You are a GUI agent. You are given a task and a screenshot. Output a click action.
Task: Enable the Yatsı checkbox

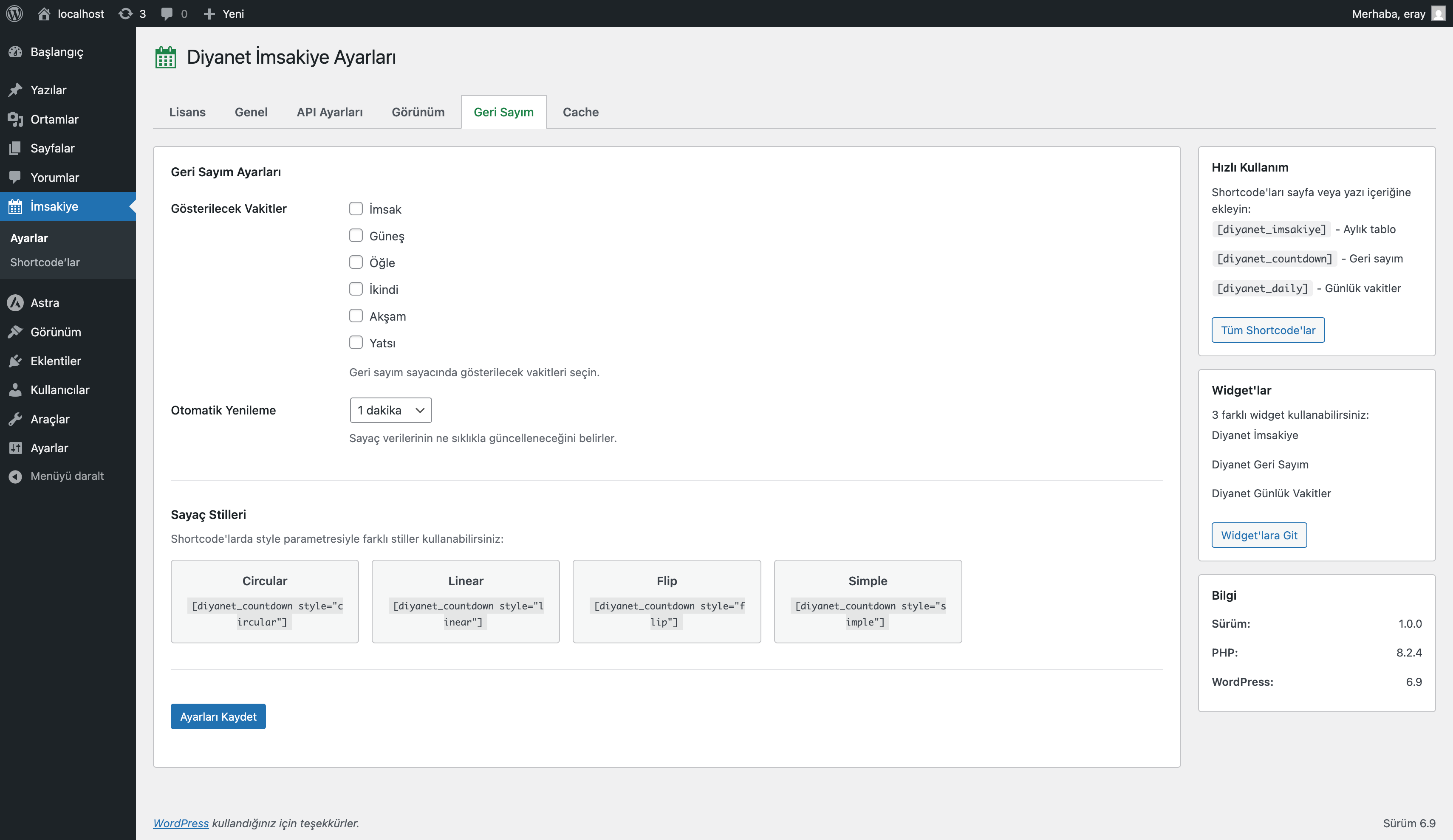tap(356, 342)
